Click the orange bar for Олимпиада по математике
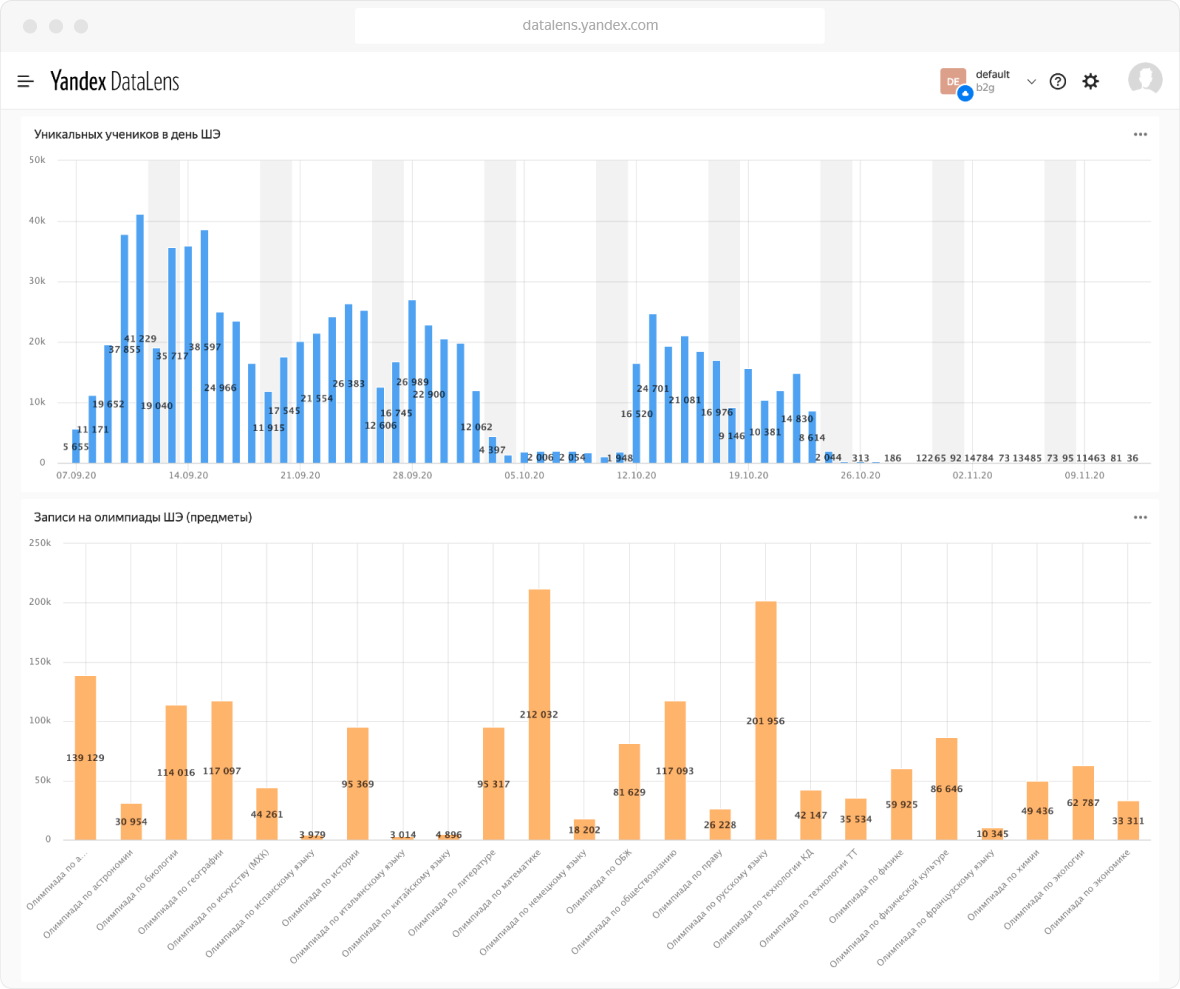Image resolution: width=1180 pixels, height=989 pixels. click(539, 714)
